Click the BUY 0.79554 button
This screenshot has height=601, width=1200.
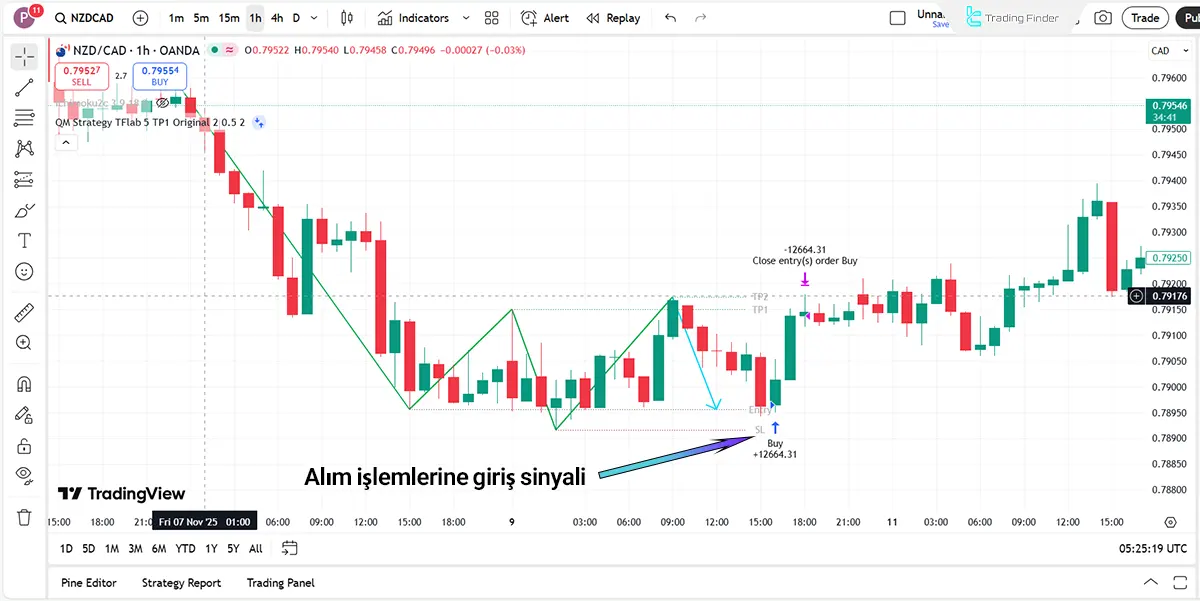(x=159, y=75)
